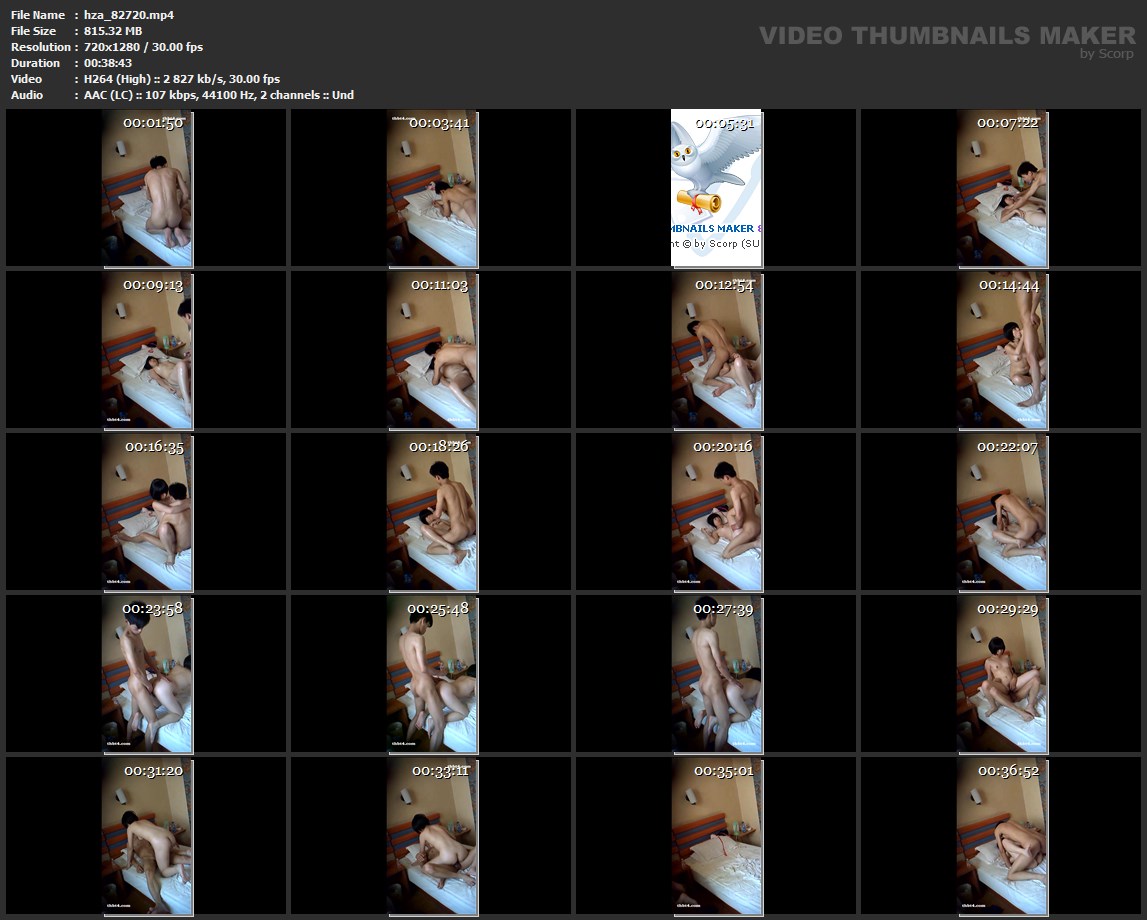Select the frame stamped 00:09:13
The height and width of the screenshot is (920, 1147).
point(147,350)
